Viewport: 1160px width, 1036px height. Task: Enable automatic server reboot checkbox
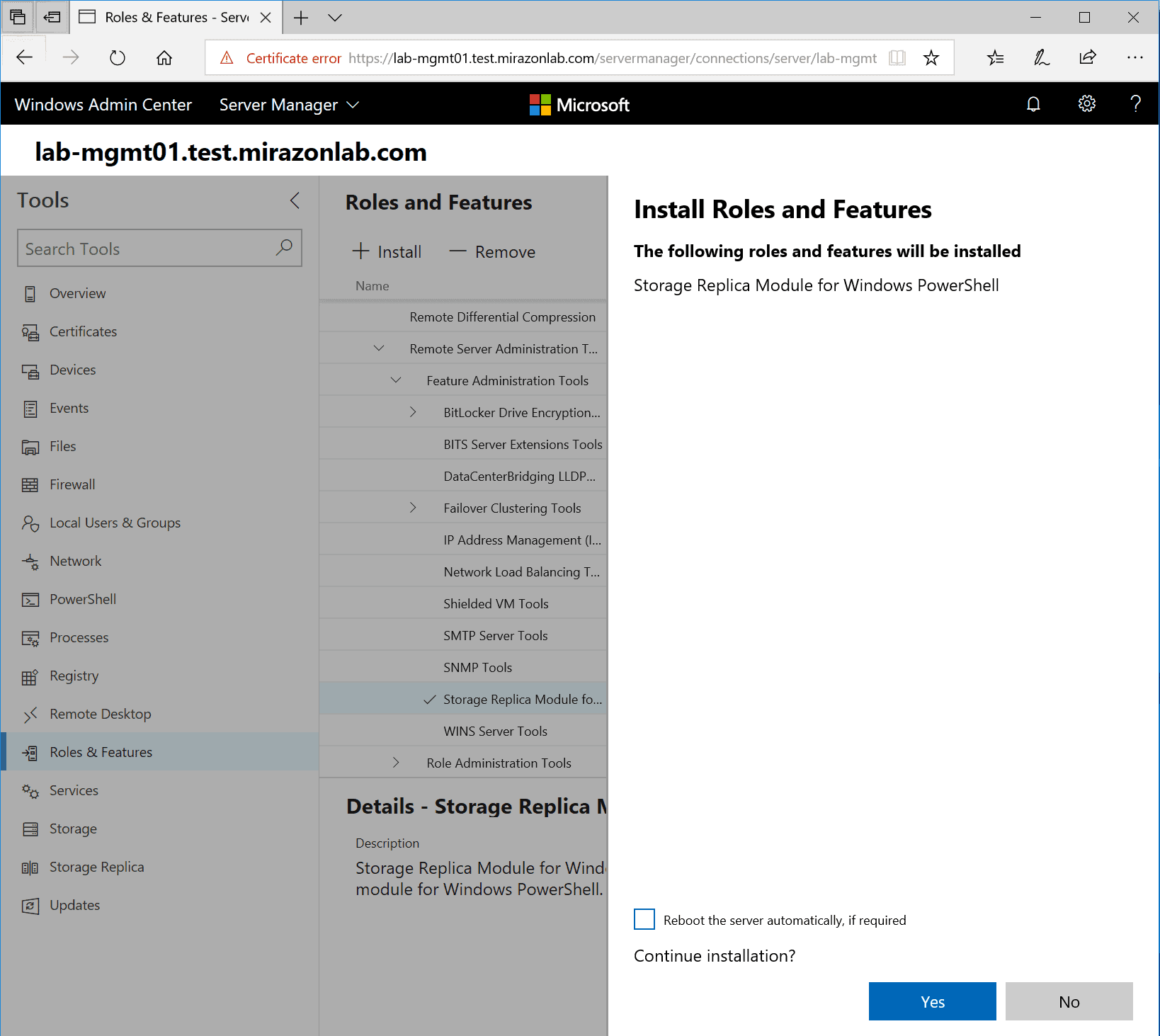(x=644, y=919)
